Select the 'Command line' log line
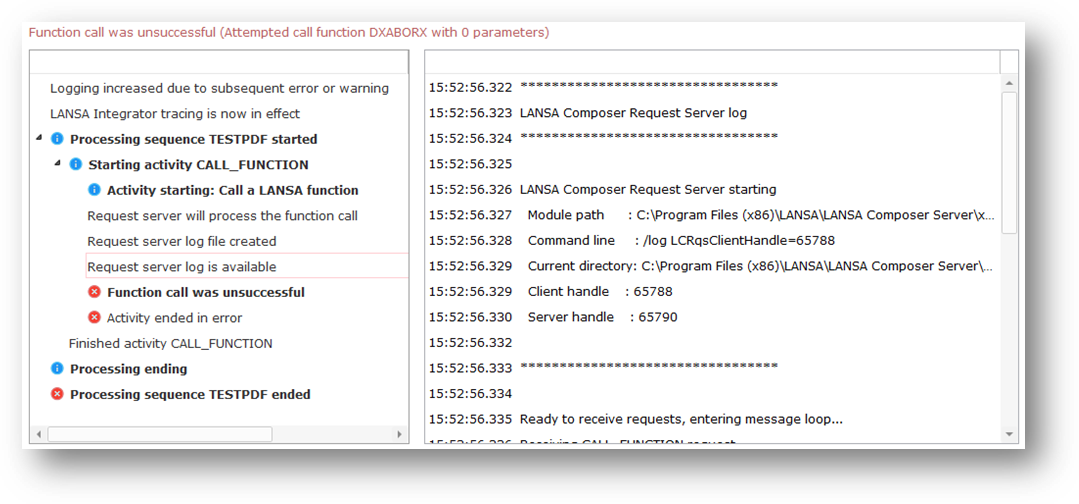 pos(712,240)
